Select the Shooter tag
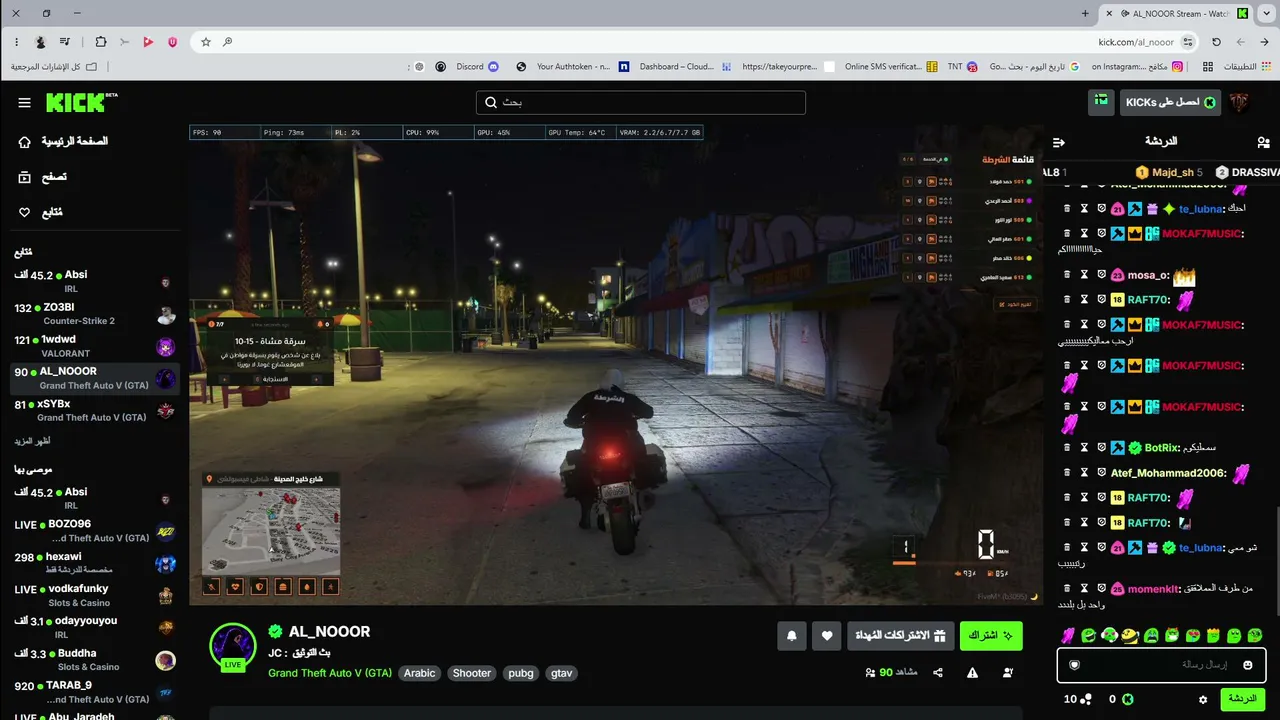This screenshot has height=720, width=1280. click(472, 673)
